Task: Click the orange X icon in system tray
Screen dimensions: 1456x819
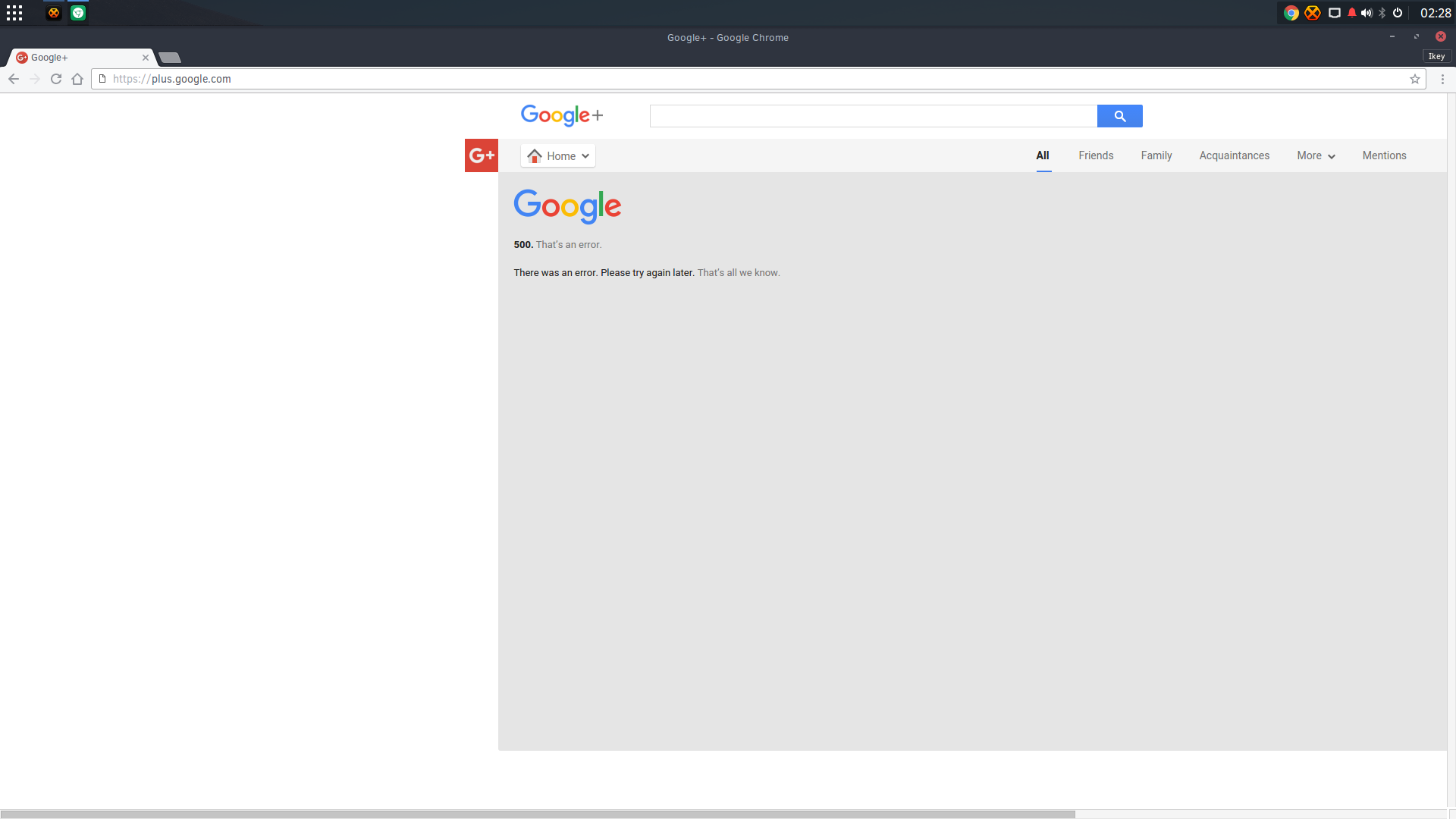Action: click(1313, 13)
